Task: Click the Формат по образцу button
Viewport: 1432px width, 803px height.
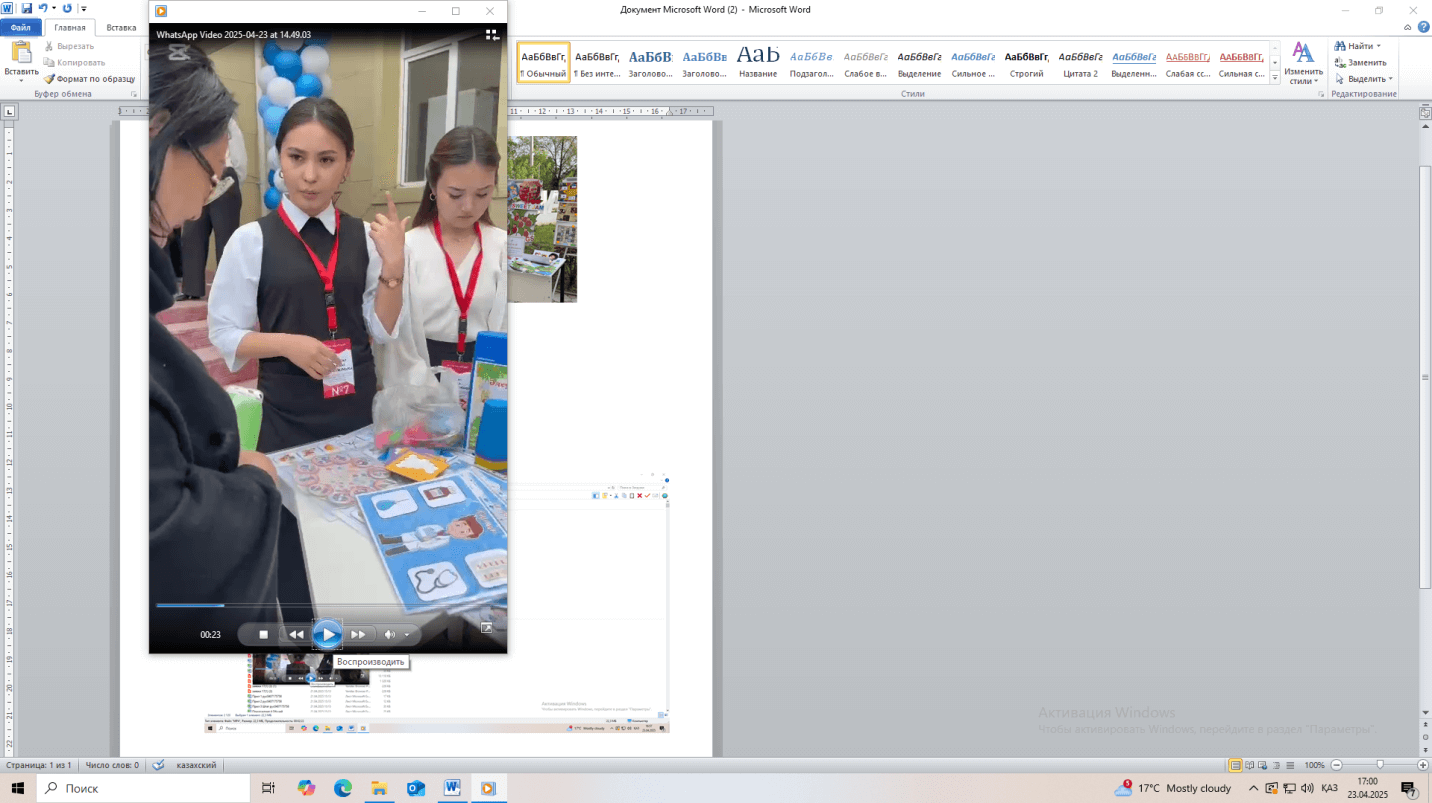Action: 89,78
